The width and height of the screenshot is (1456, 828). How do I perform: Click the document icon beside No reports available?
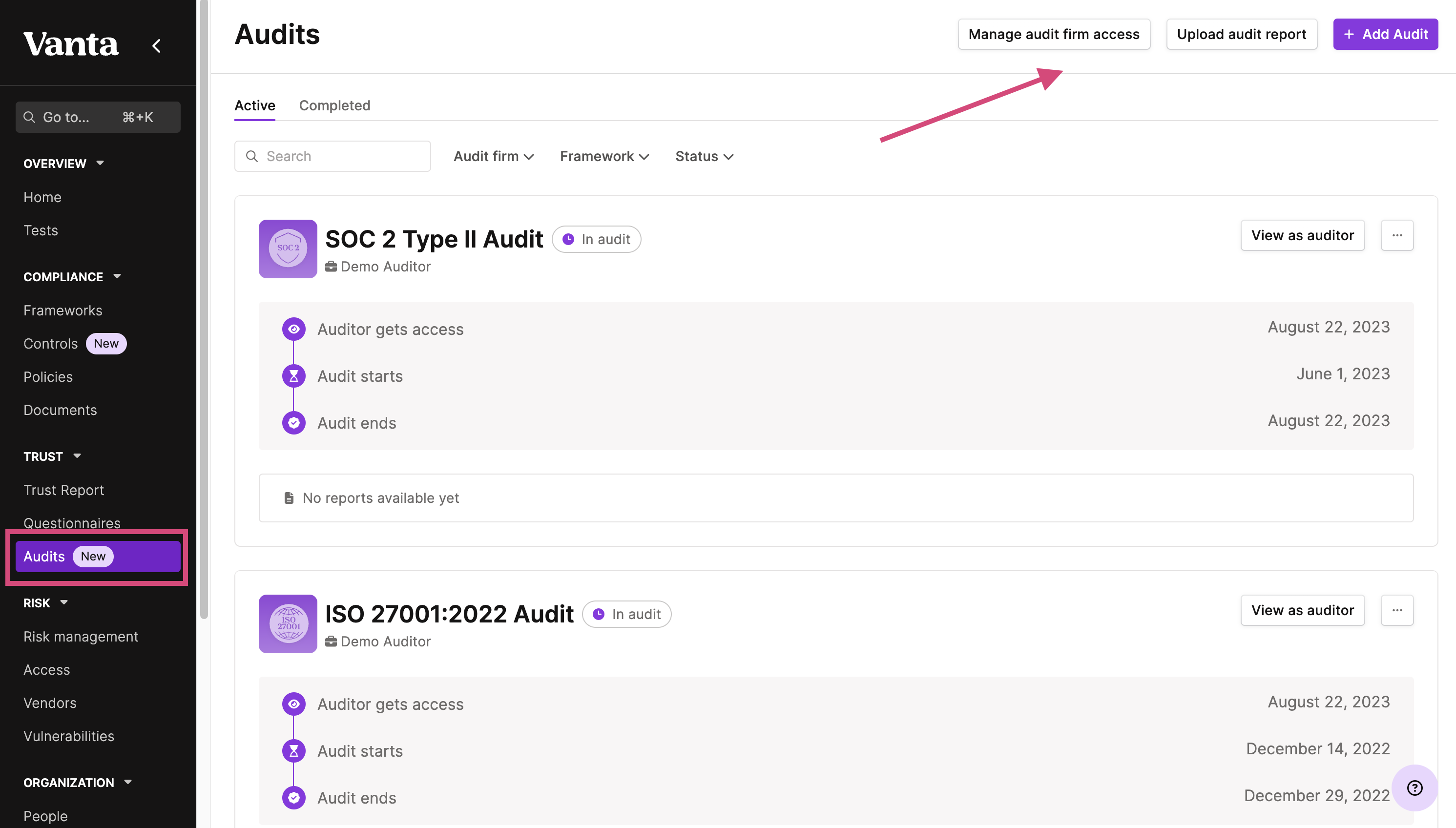[289, 497]
